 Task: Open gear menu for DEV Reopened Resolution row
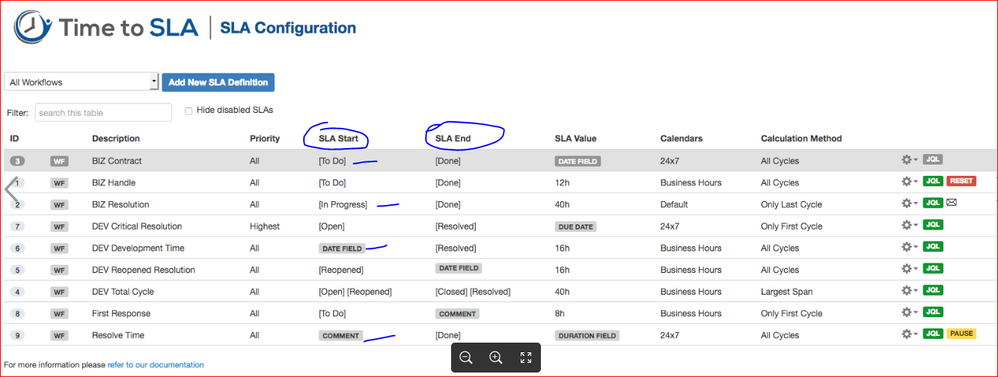[910, 269]
